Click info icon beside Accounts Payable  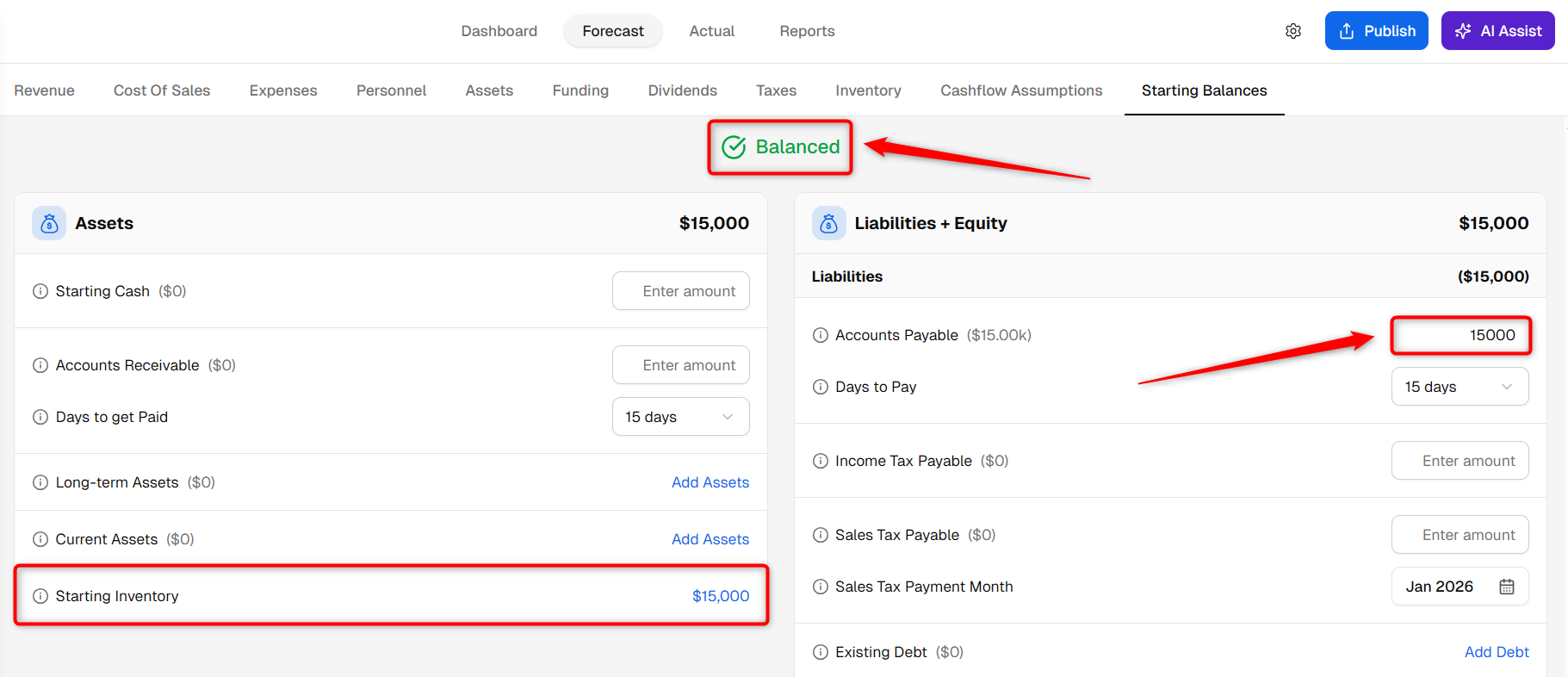tap(821, 335)
